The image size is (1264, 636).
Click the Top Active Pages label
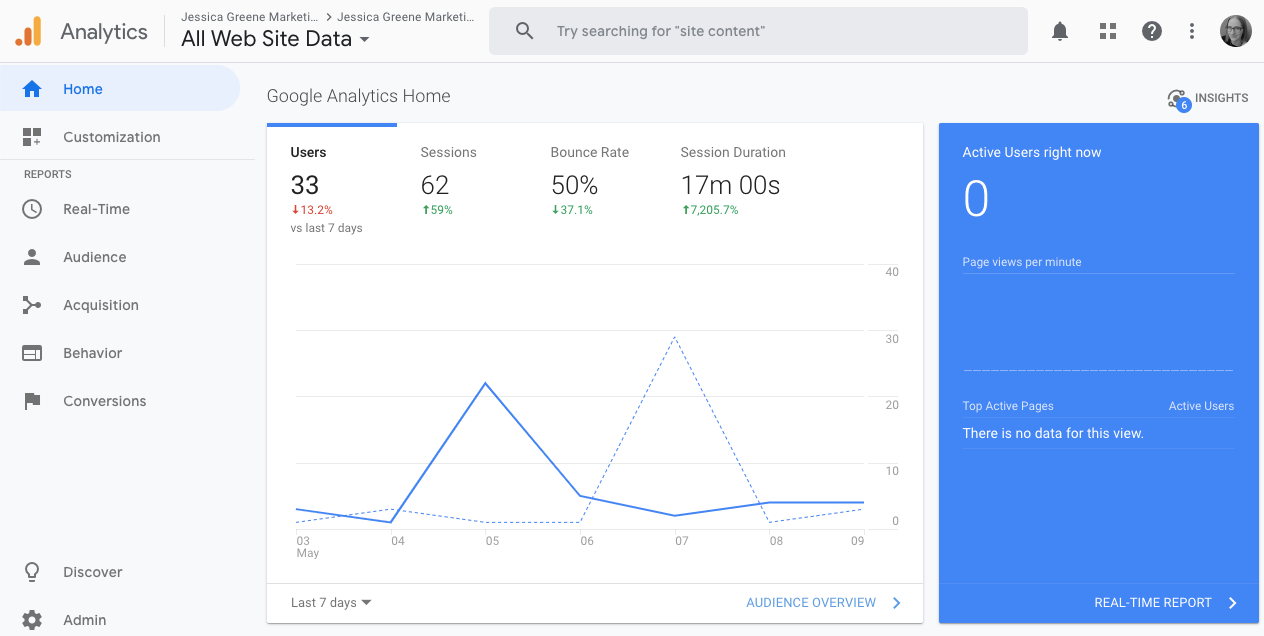1008,406
